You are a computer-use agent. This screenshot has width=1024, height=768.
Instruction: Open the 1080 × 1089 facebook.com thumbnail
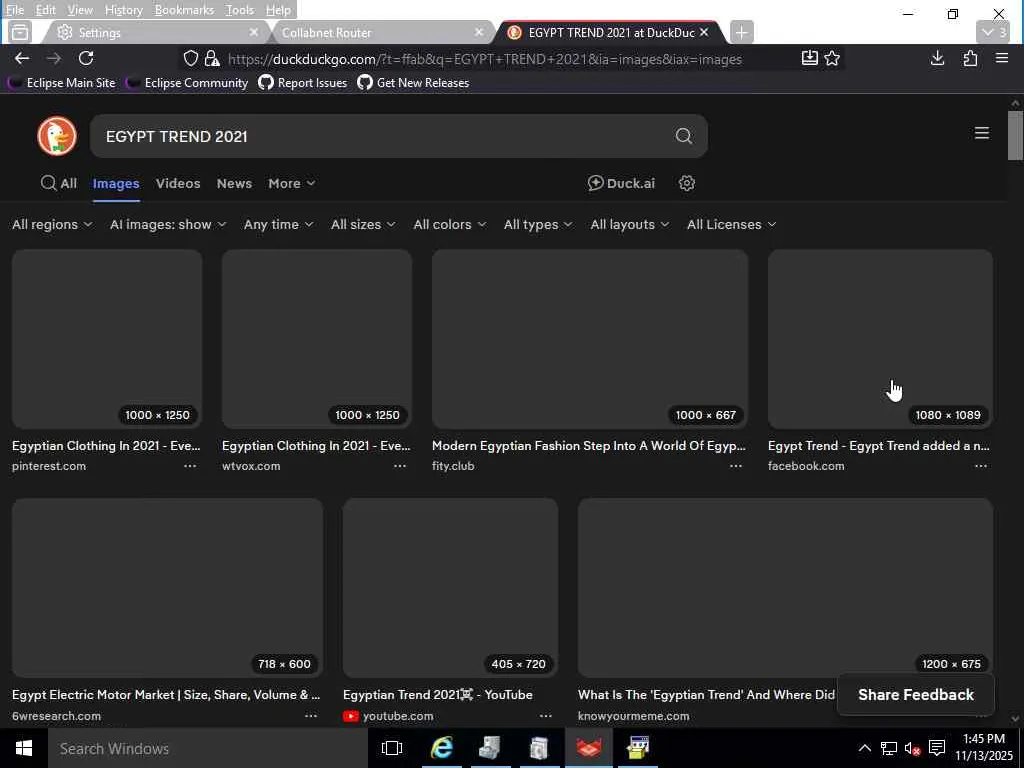tap(880, 339)
